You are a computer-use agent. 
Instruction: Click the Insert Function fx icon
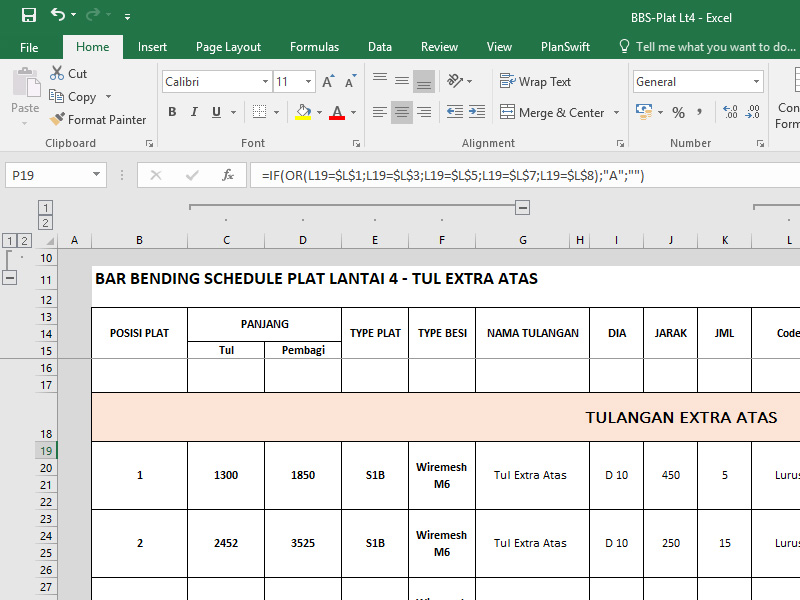228,175
